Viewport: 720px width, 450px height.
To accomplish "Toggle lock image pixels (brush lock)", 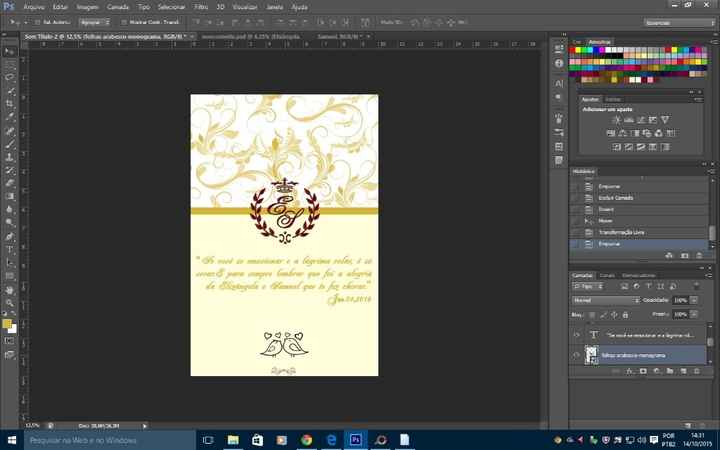I will (x=603, y=315).
